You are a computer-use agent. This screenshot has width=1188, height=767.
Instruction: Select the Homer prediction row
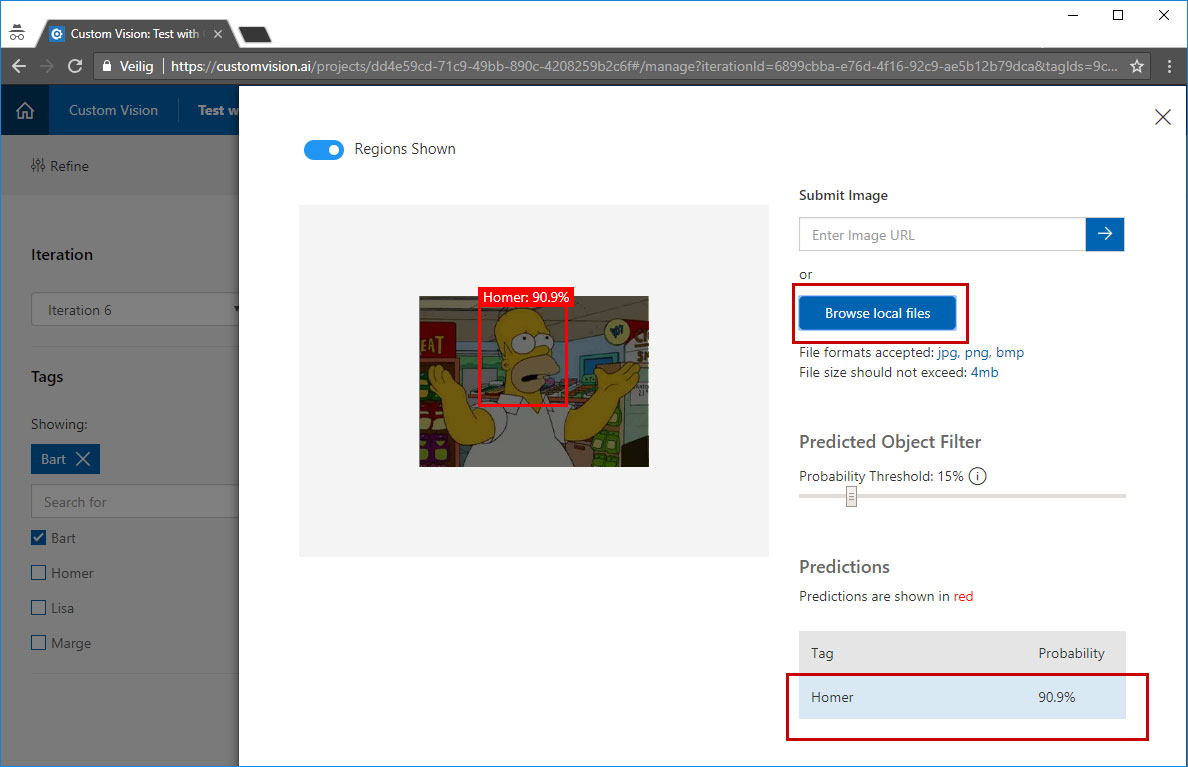[x=962, y=697]
